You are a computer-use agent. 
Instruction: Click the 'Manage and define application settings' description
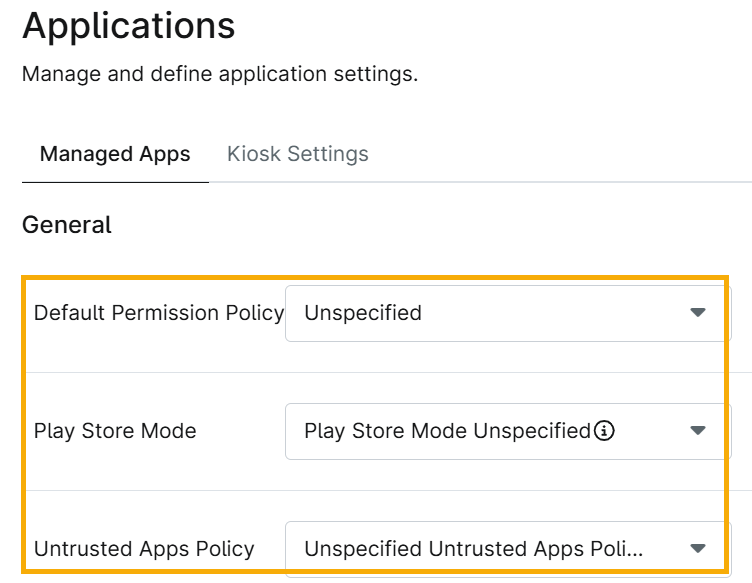click(220, 74)
